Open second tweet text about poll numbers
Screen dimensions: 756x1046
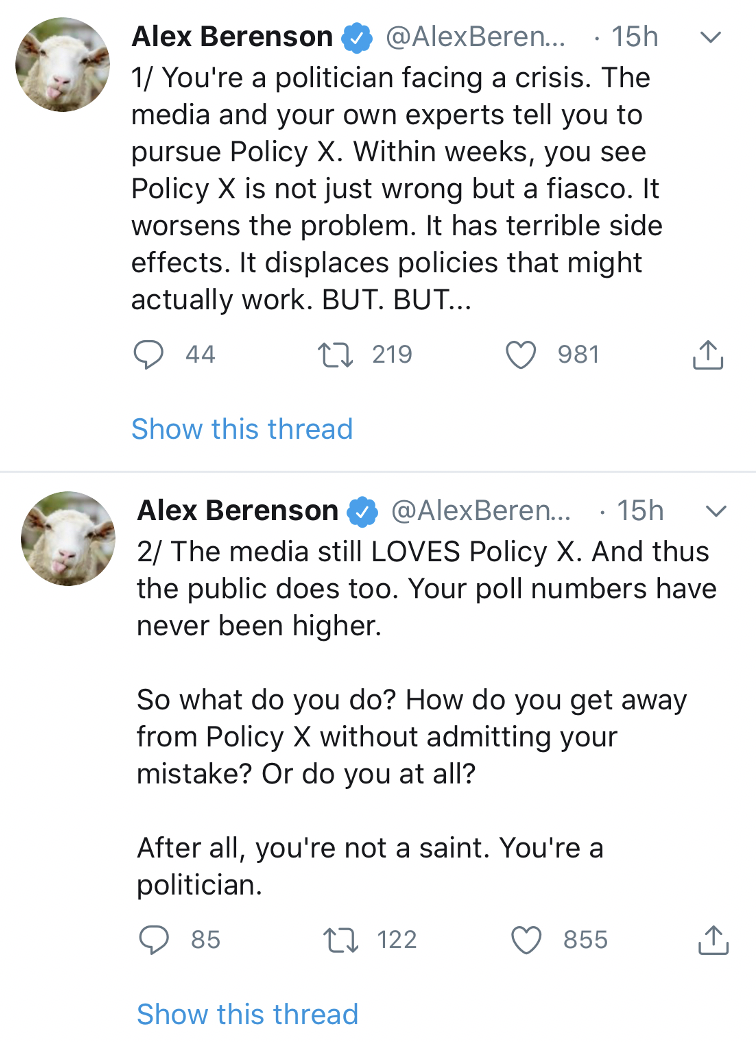(x=427, y=588)
